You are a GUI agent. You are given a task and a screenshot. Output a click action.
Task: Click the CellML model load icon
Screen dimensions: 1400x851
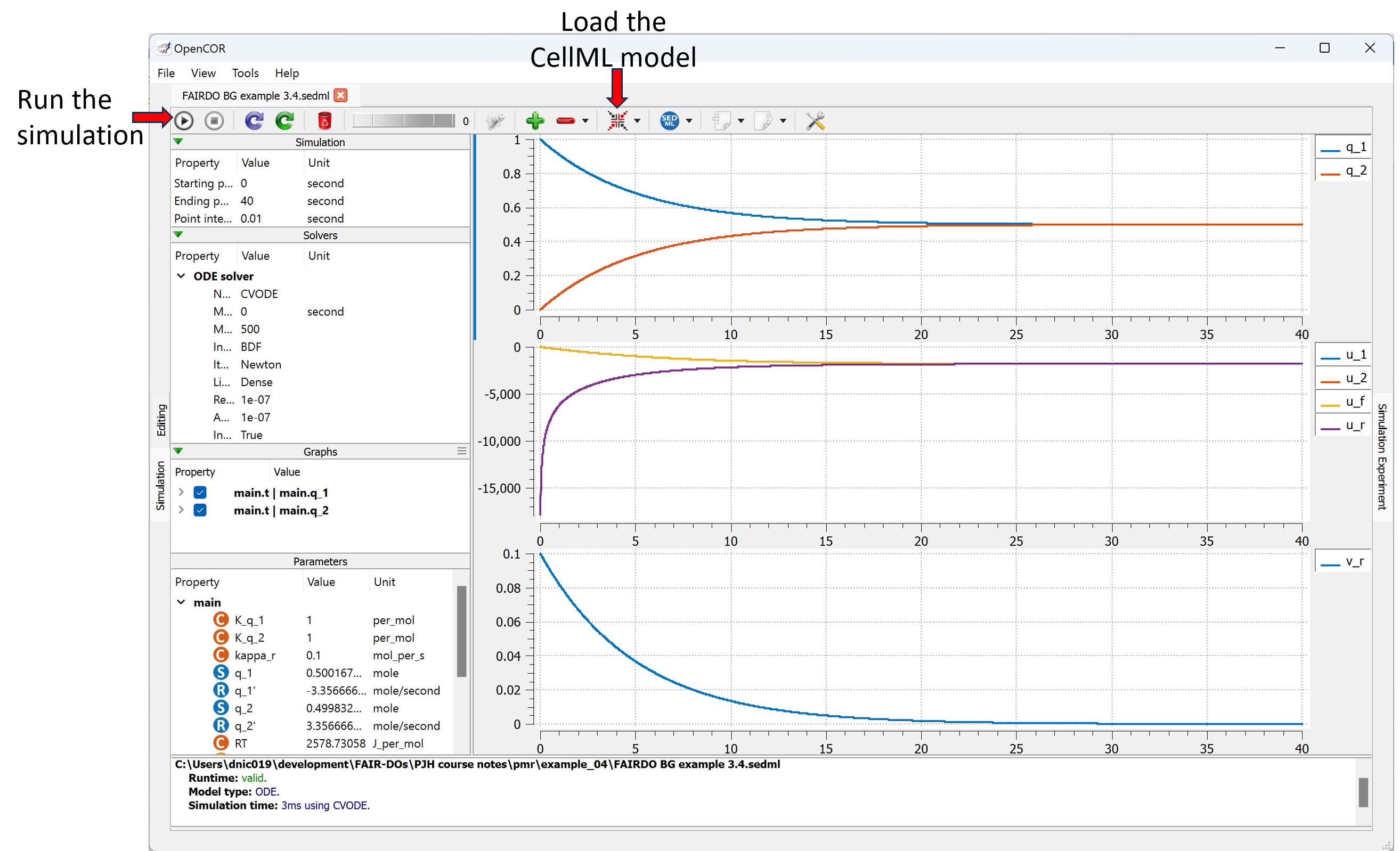[617, 120]
